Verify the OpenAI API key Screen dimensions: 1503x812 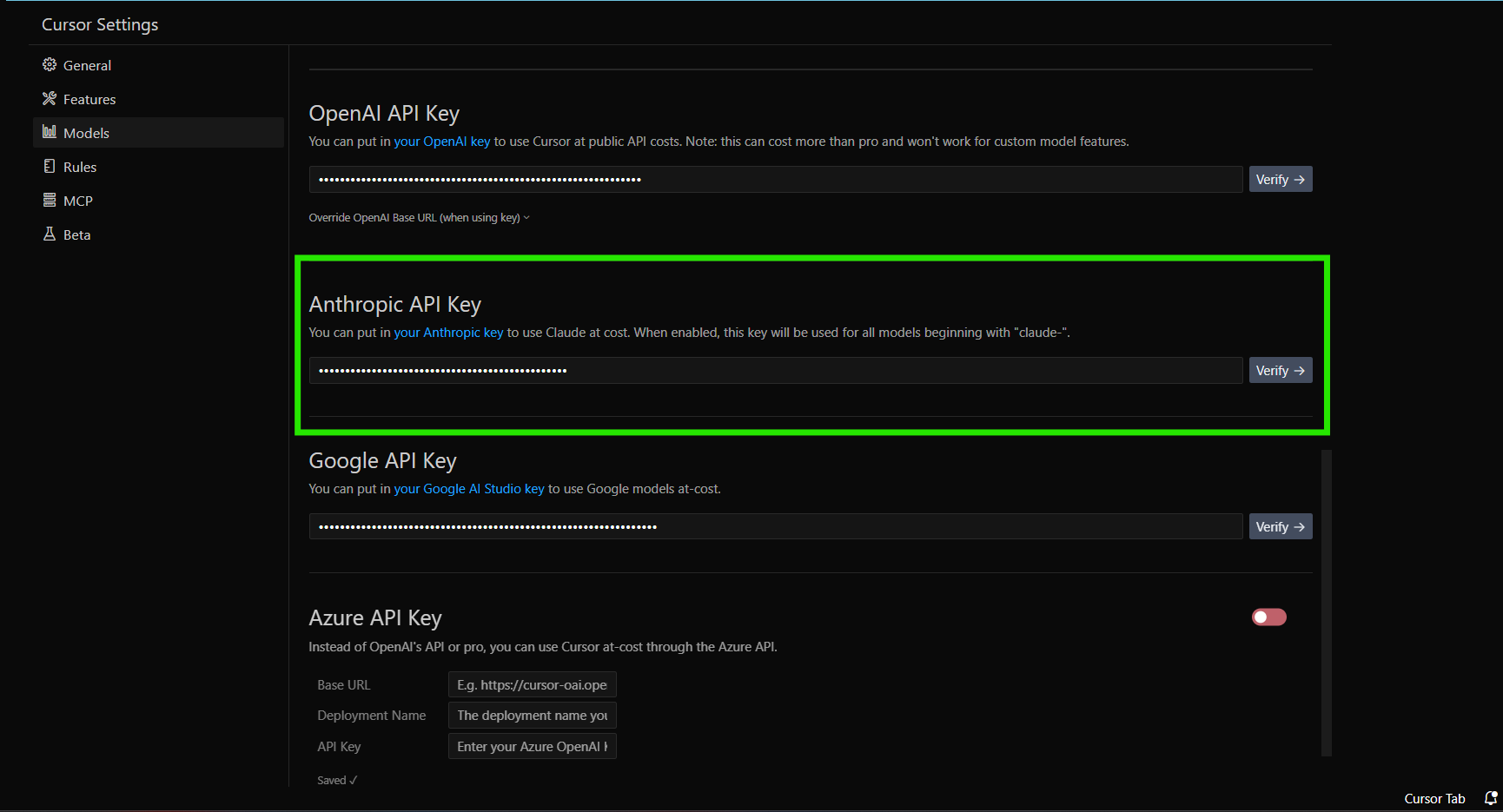[x=1281, y=179]
